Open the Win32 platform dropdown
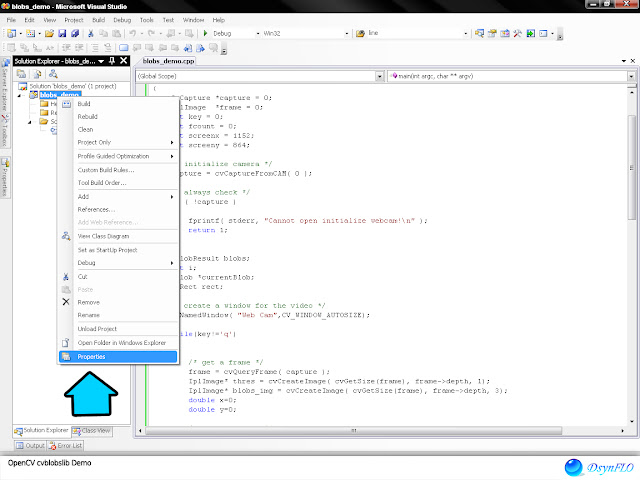This screenshot has width=640, height=480. point(347,33)
